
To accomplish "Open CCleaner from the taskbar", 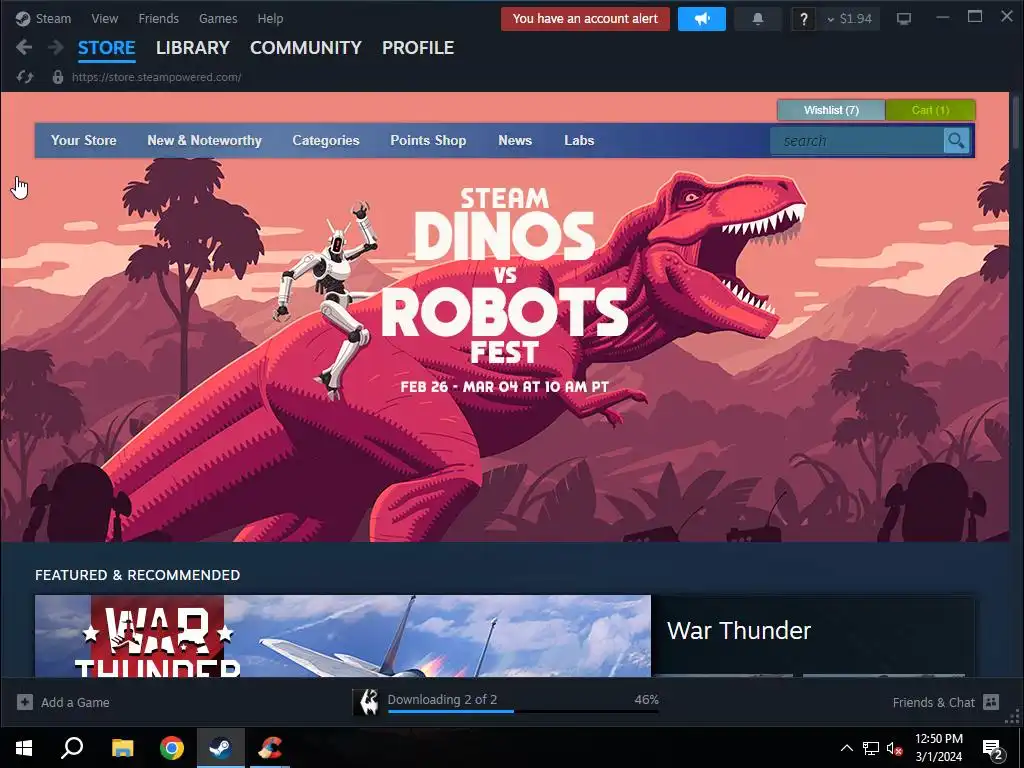I will 270,748.
